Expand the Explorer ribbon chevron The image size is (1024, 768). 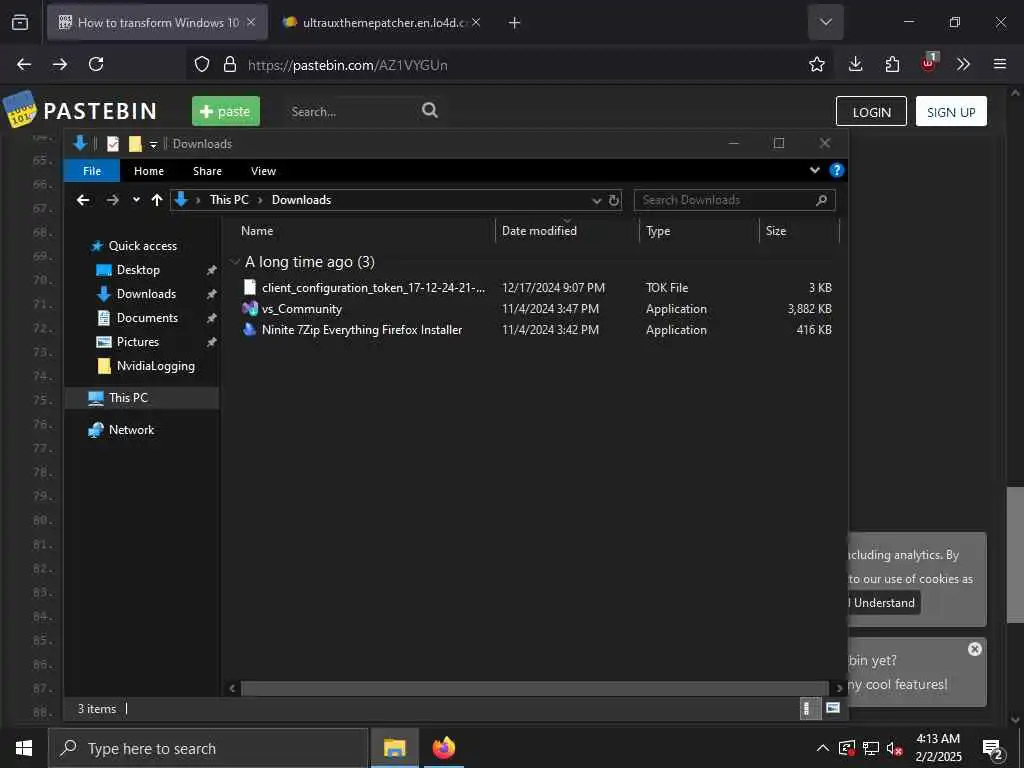[814, 170]
